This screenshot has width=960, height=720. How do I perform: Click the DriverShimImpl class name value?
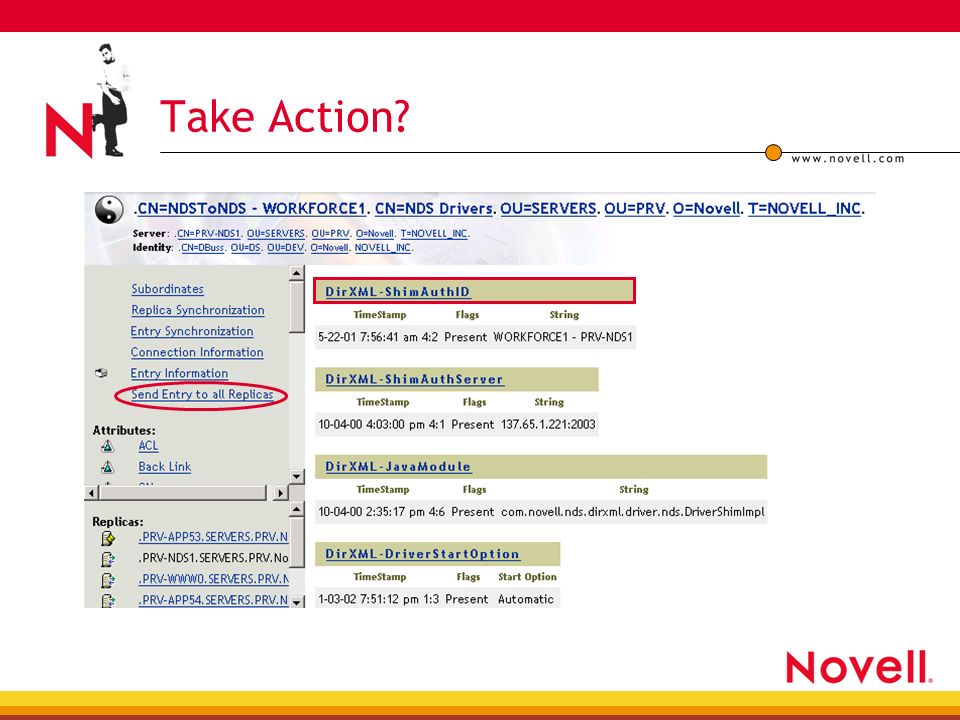point(632,512)
